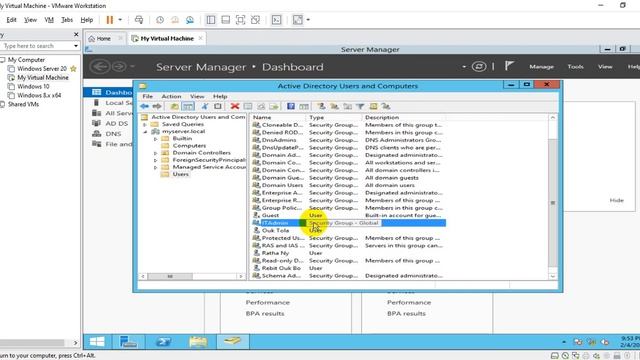Open the Action menu
The width and height of the screenshot is (640, 360).
click(x=171, y=96)
